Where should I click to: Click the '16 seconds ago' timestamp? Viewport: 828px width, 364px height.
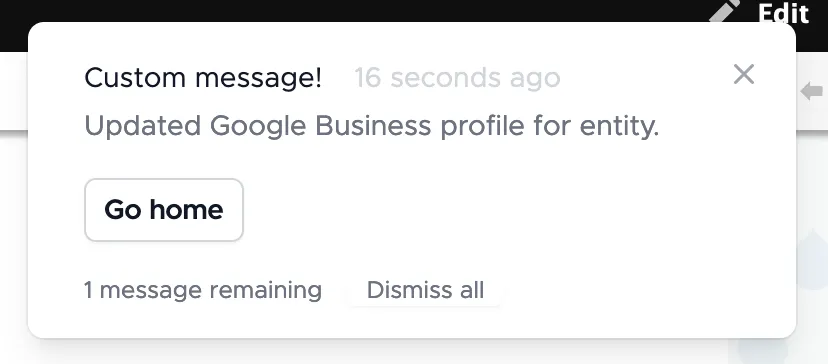click(x=457, y=78)
